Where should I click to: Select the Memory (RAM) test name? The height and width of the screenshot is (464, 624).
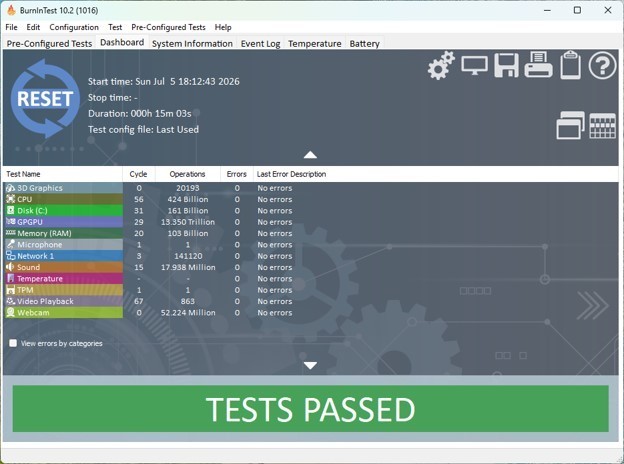click(x=44, y=233)
